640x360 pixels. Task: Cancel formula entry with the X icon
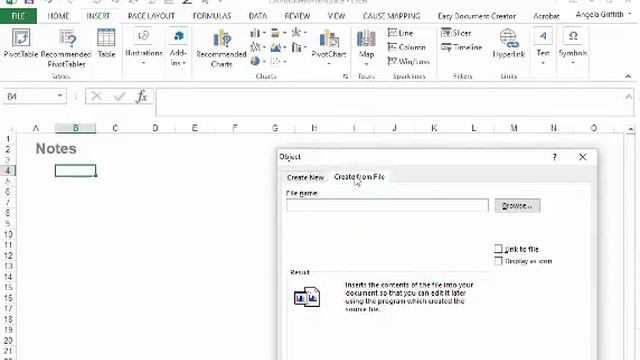97,97
